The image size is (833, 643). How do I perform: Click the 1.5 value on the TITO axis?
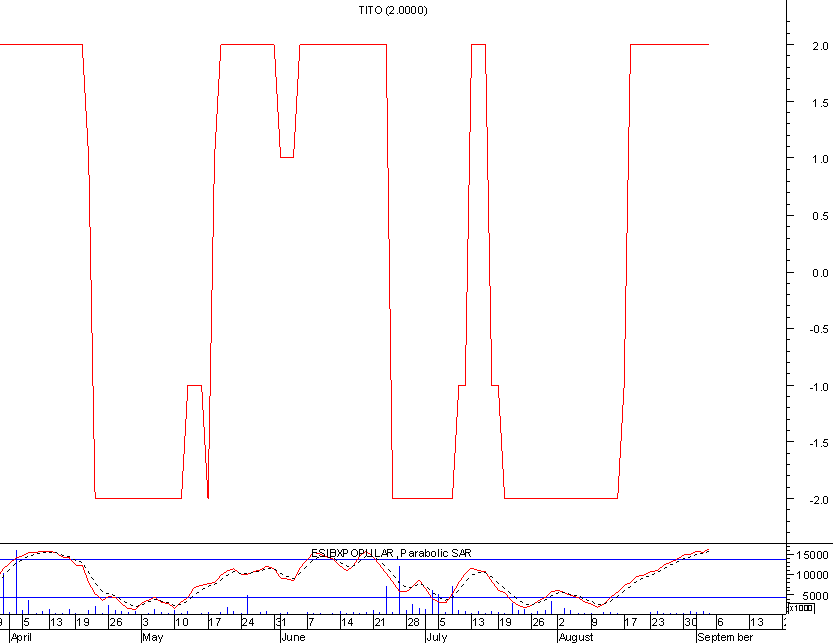pyautogui.click(x=820, y=103)
